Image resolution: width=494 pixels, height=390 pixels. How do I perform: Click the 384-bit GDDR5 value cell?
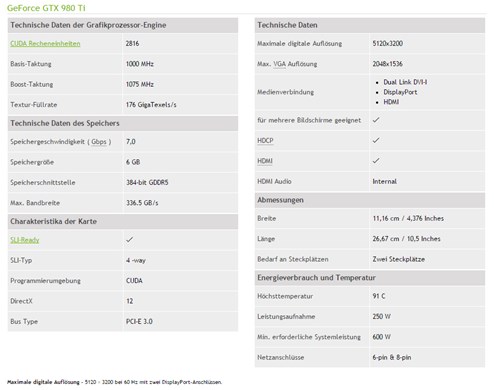click(x=181, y=182)
